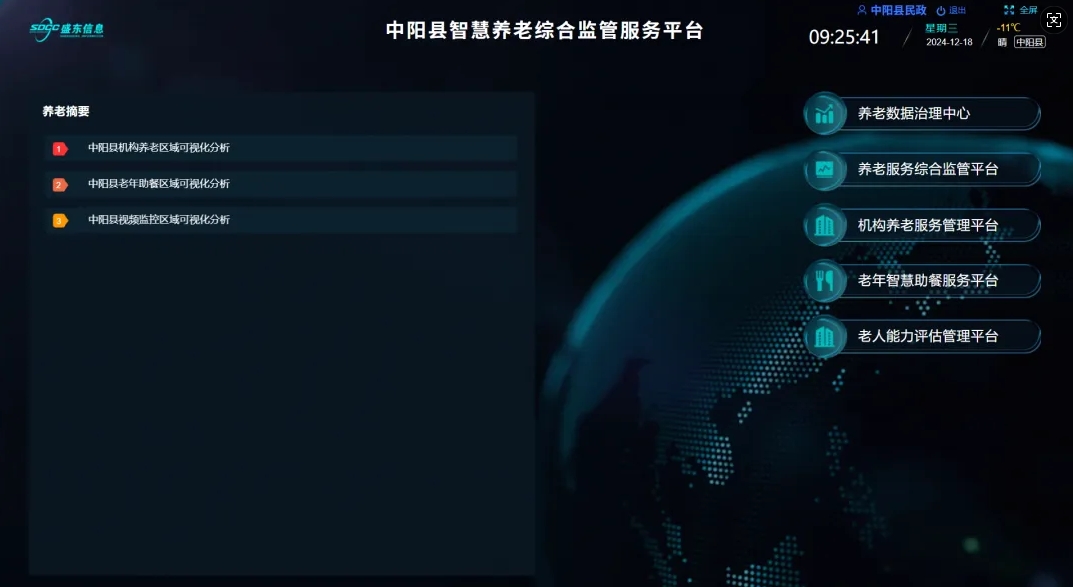Click the 养老摘要 panel heading

(66, 111)
